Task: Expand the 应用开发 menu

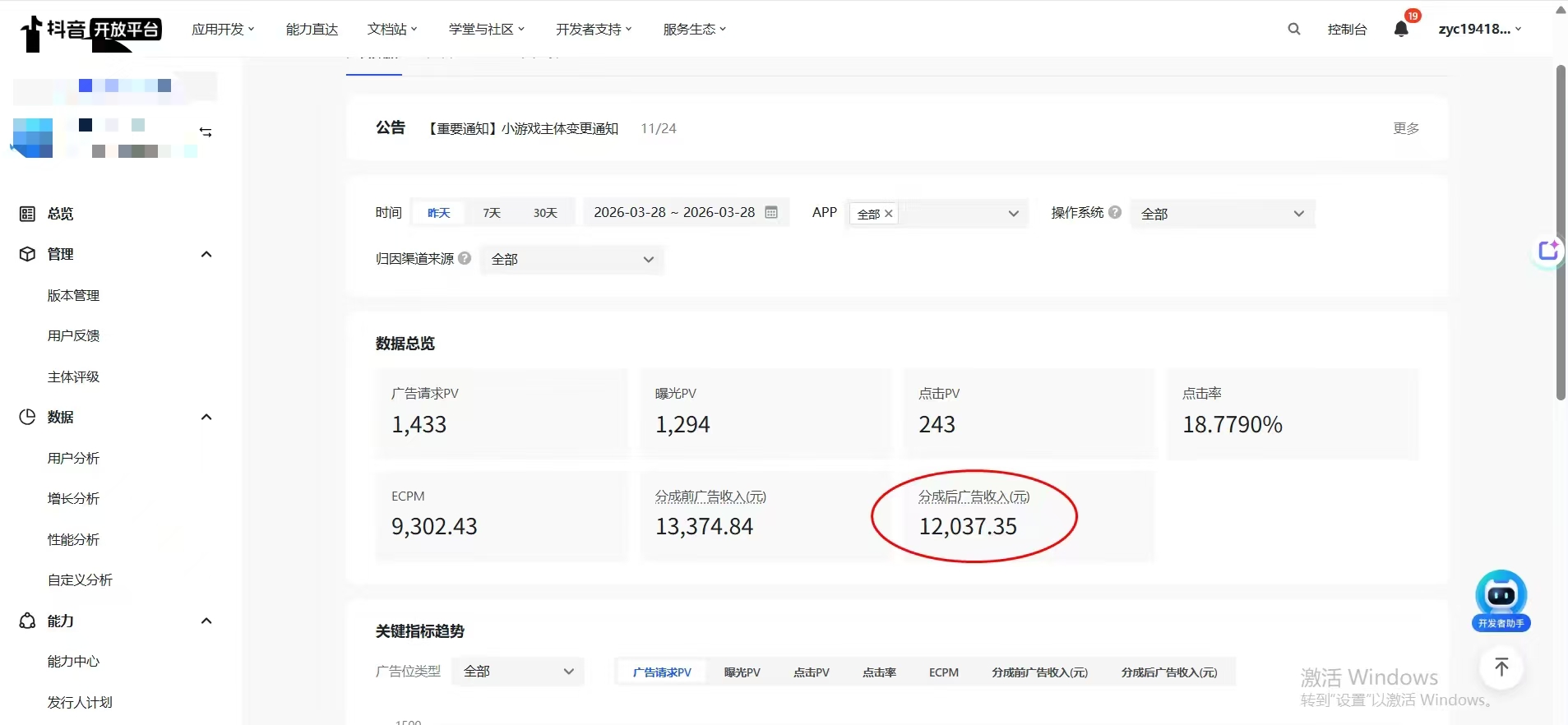Action: pyautogui.click(x=223, y=29)
